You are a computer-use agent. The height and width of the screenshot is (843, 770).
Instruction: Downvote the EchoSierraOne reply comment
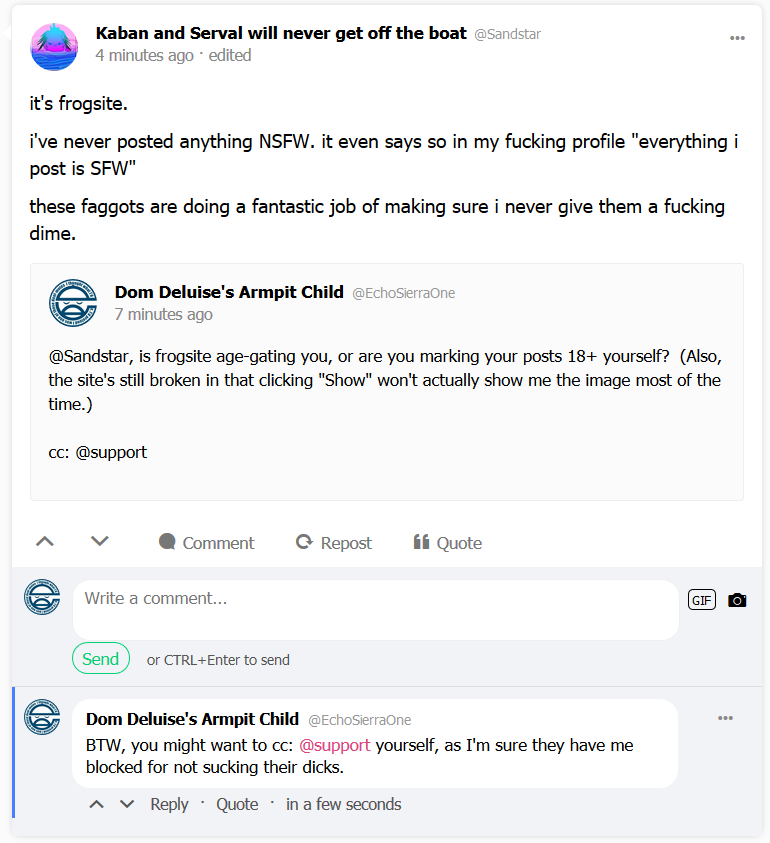[127, 804]
